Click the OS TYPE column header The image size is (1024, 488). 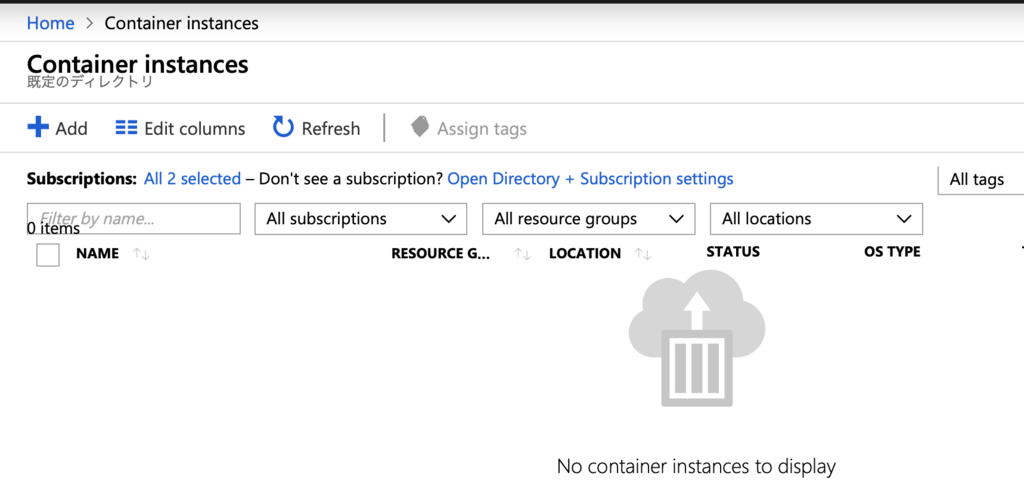point(892,252)
